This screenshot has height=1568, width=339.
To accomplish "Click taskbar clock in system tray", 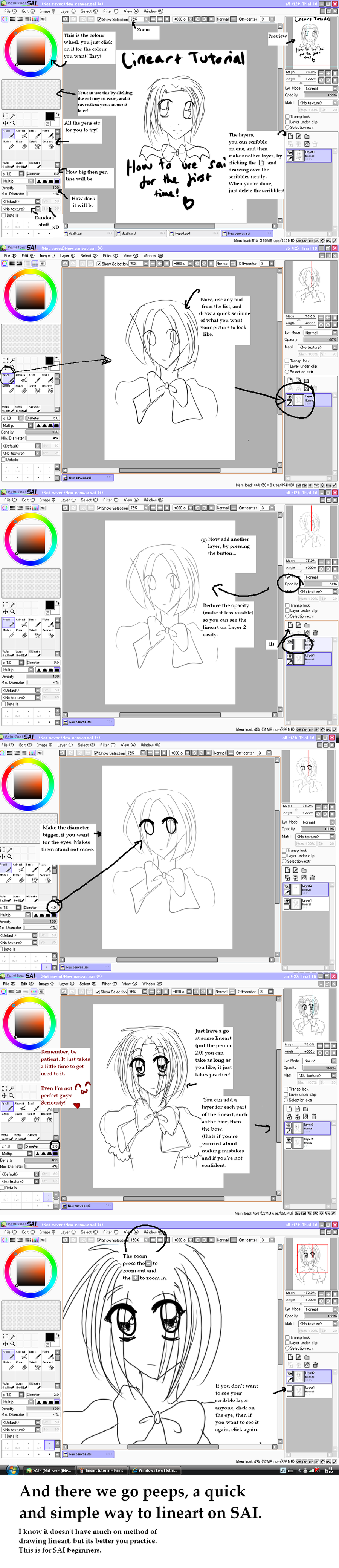I will point(329,1470).
